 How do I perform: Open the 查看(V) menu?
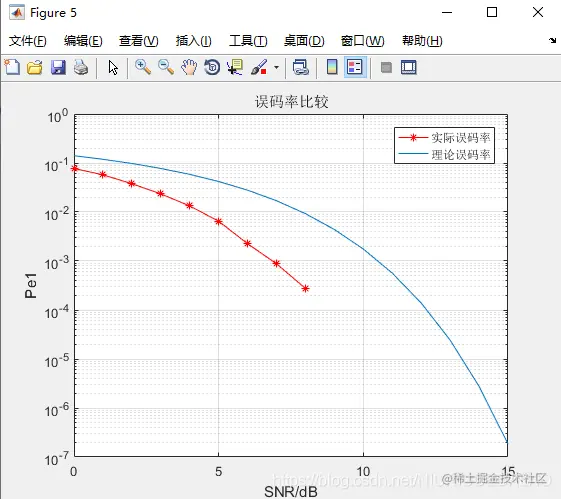(x=138, y=41)
